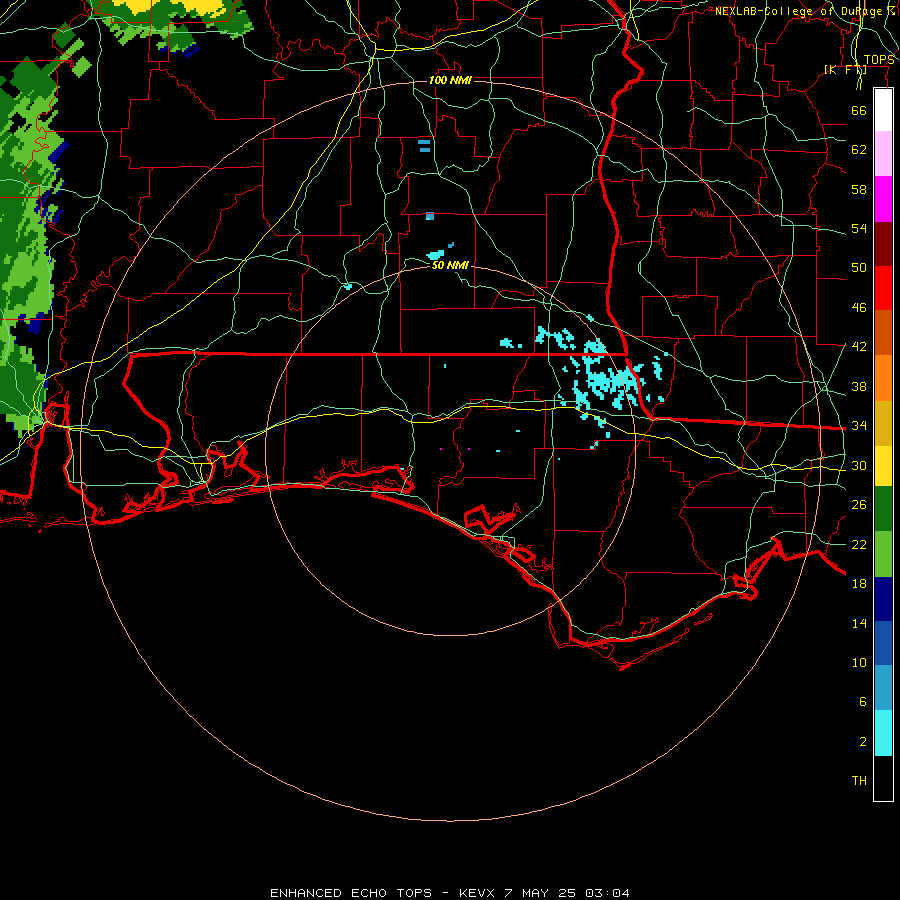Click the legend value '2'
The height and width of the screenshot is (900, 900).
click(x=862, y=742)
